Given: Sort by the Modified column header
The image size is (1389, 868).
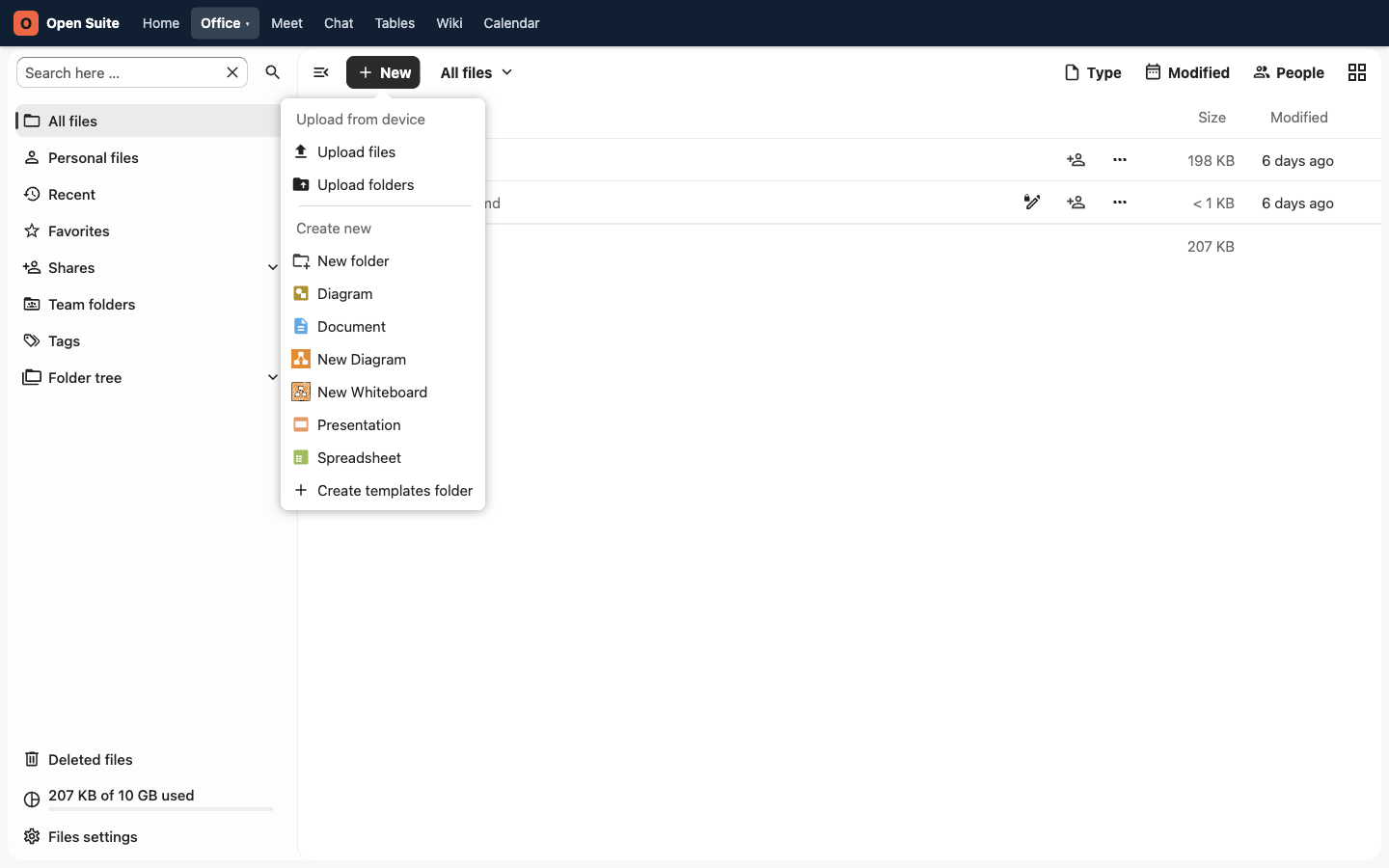Looking at the screenshot, I should point(1298,118).
